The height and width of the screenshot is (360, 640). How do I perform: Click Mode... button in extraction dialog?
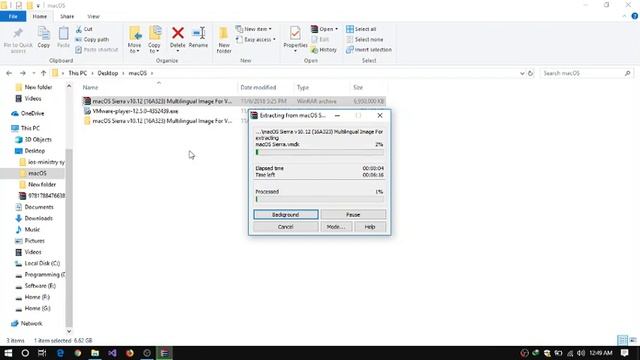(336, 227)
